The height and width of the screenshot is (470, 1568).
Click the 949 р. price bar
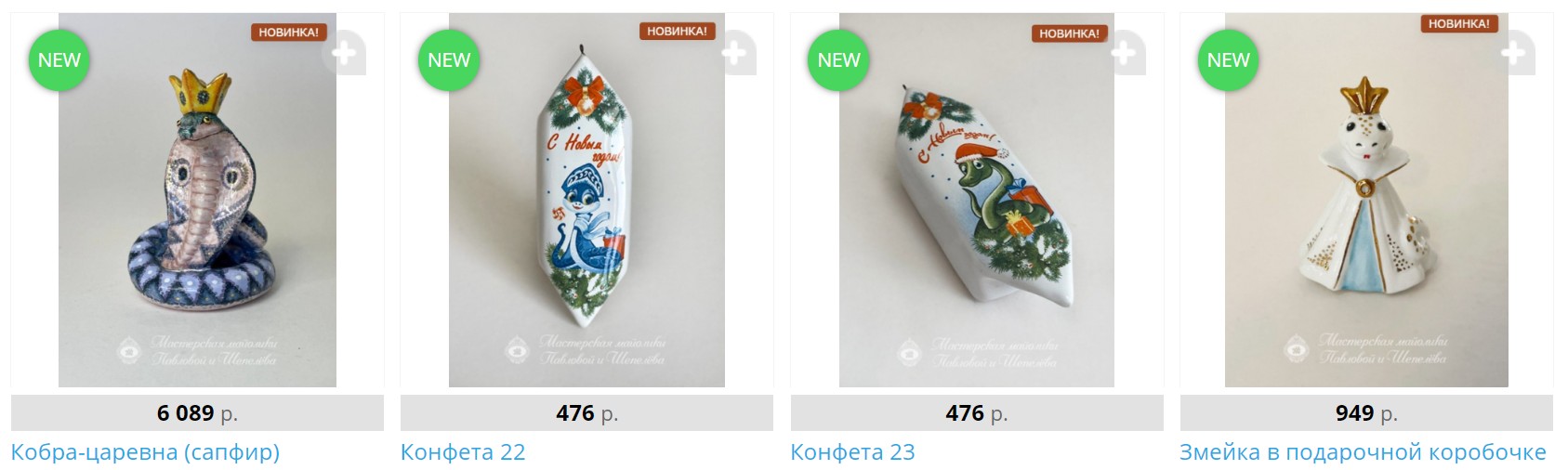(x=1366, y=413)
